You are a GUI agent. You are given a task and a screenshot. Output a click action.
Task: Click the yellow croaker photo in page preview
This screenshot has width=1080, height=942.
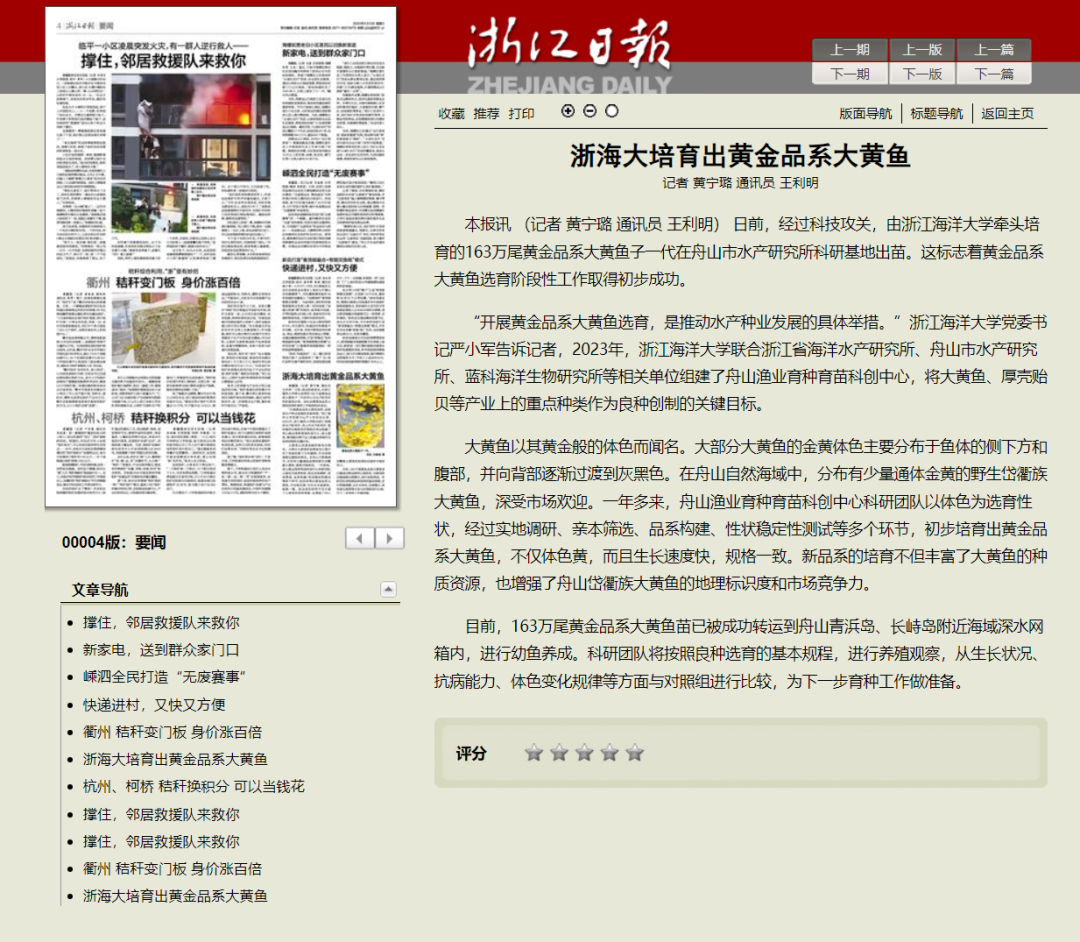pos(360,417)
